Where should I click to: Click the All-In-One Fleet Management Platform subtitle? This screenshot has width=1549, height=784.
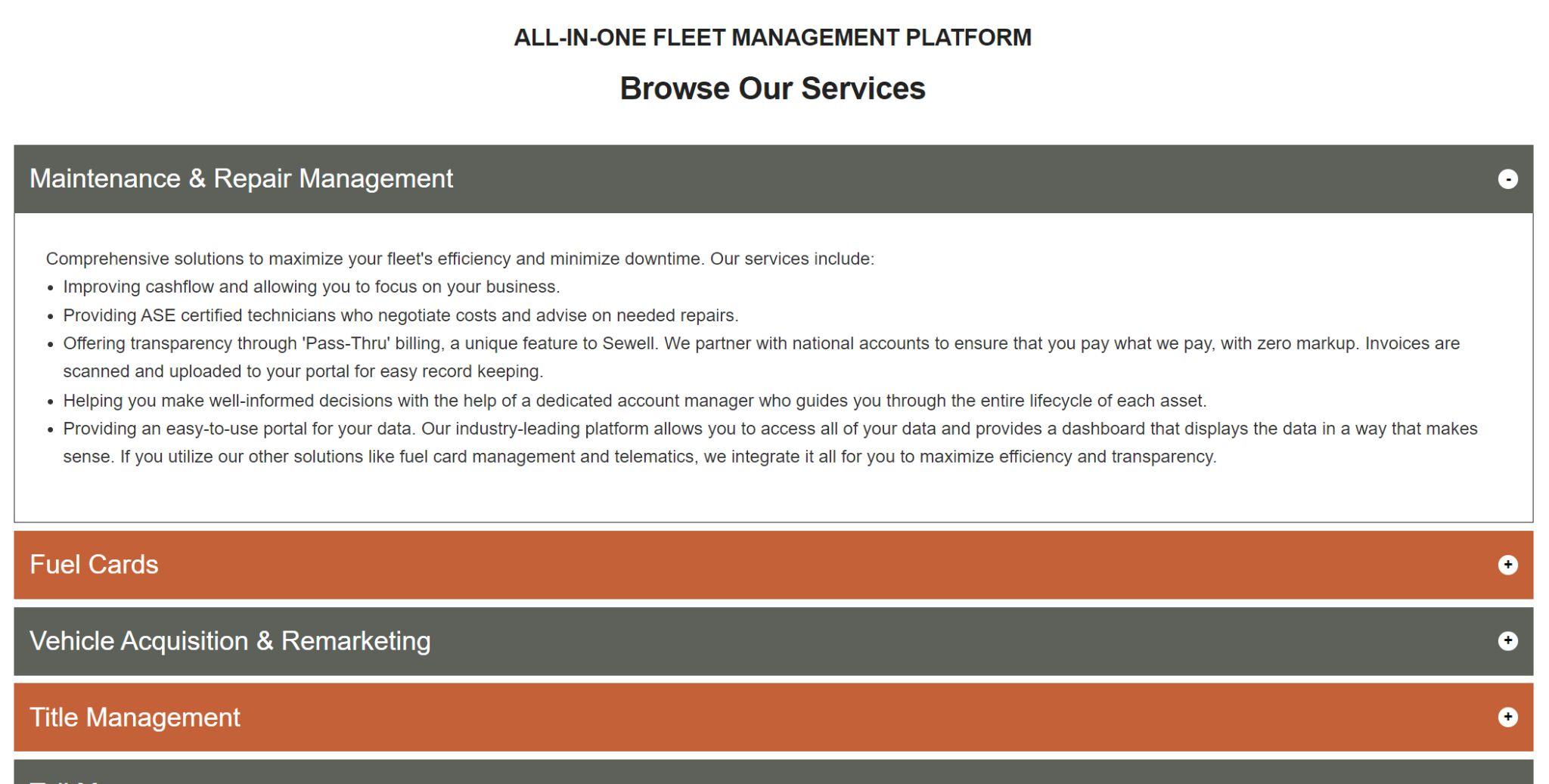click(772, 38)
